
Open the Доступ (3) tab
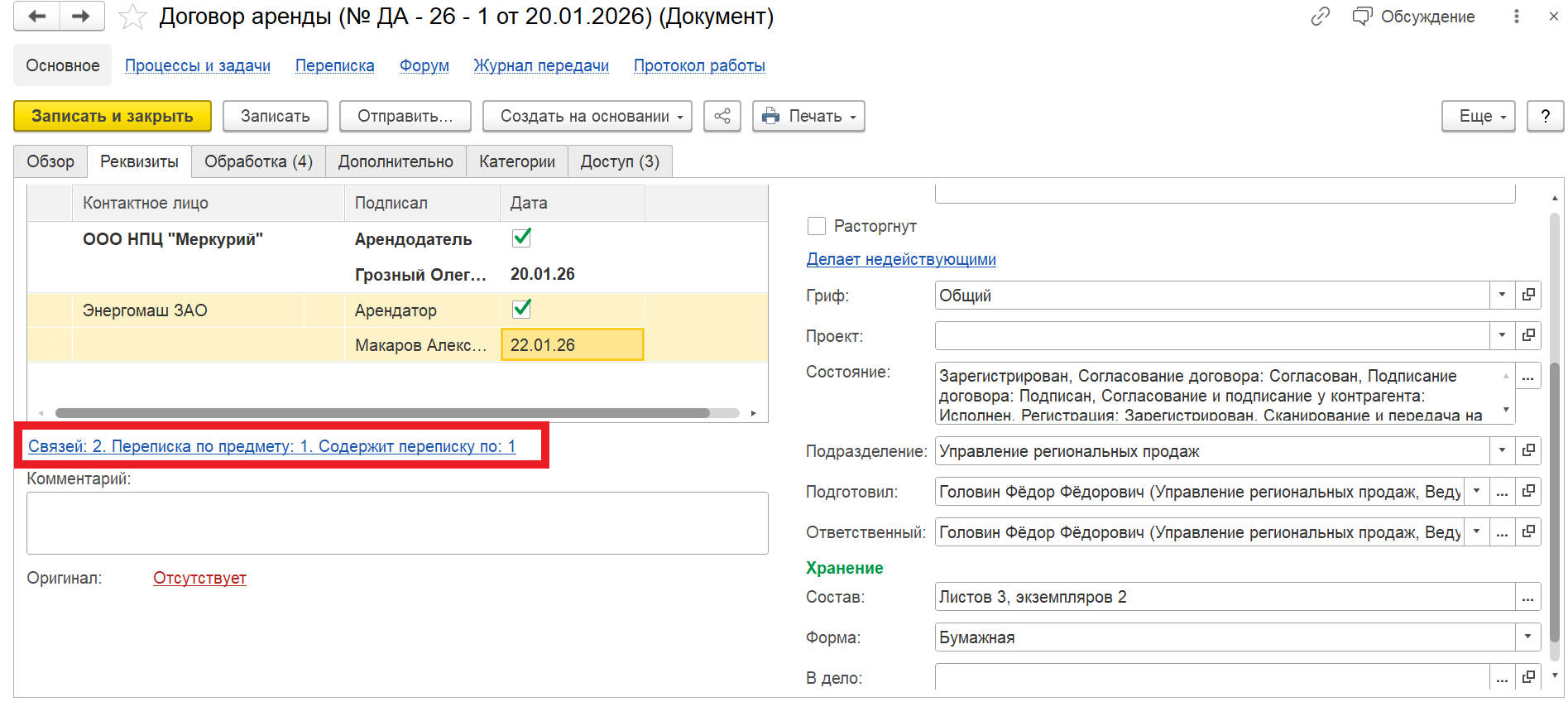click(620, 162)
